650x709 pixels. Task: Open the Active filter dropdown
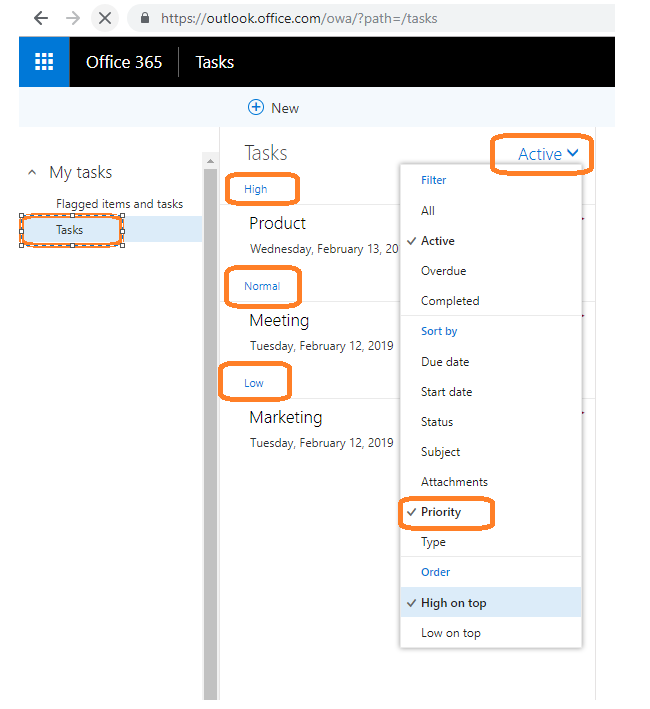[x=548, y=154]
